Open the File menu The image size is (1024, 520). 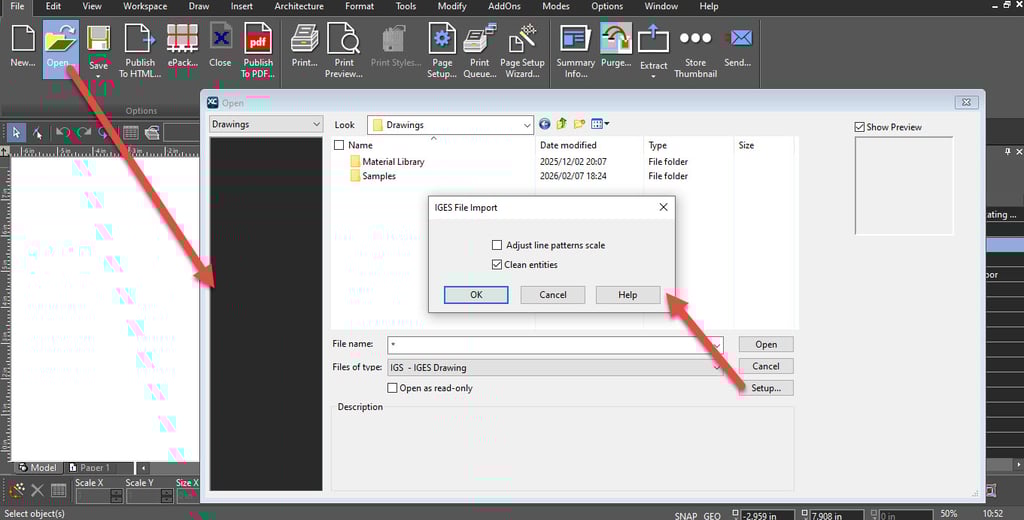pyautogui.click(x=17, y=7)
